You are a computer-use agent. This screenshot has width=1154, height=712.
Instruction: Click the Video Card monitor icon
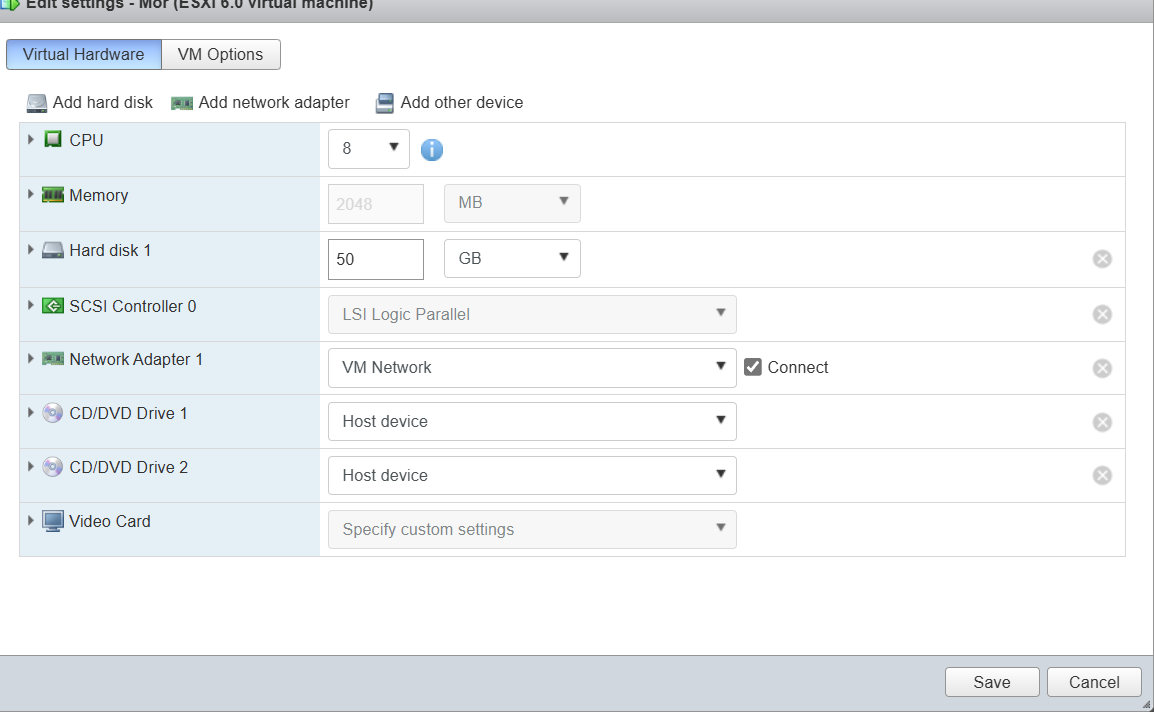[x=52, y=521]
